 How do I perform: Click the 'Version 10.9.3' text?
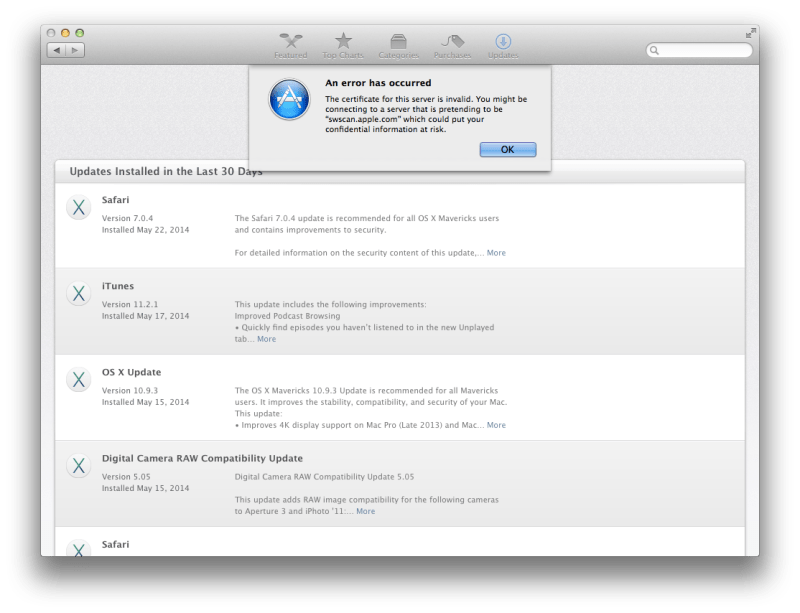tap(130, 390)
